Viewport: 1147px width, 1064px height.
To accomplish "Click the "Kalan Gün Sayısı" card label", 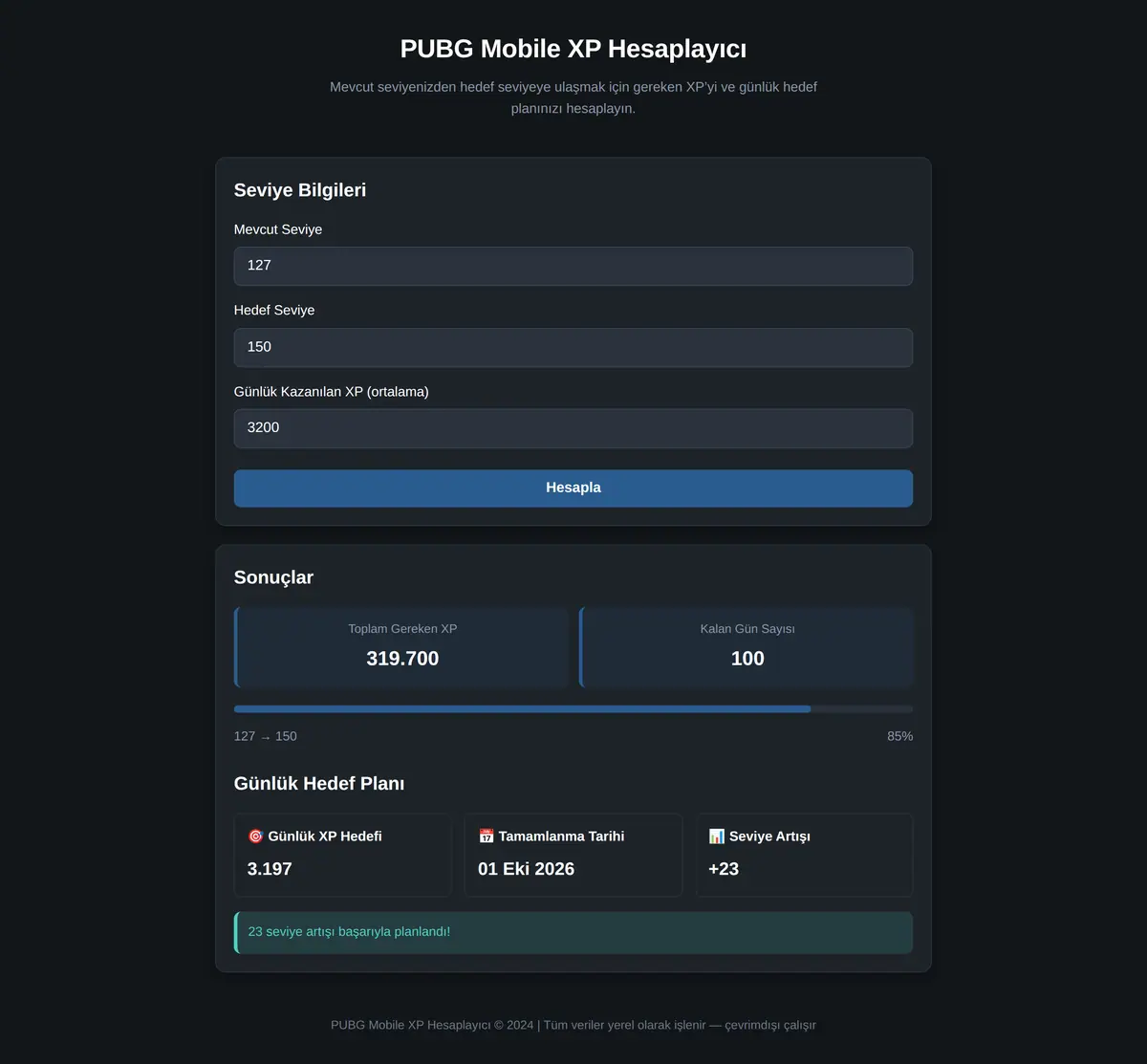I will (x=747, y=629).
